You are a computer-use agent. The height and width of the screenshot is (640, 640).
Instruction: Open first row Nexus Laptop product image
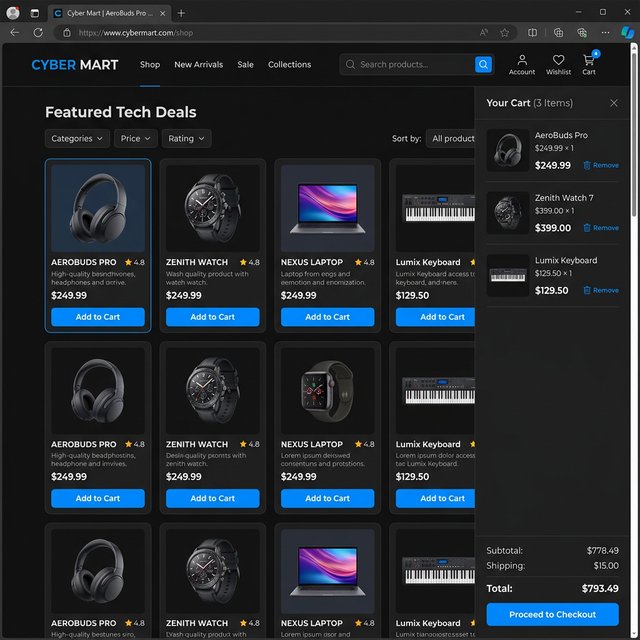coord(327,208)
